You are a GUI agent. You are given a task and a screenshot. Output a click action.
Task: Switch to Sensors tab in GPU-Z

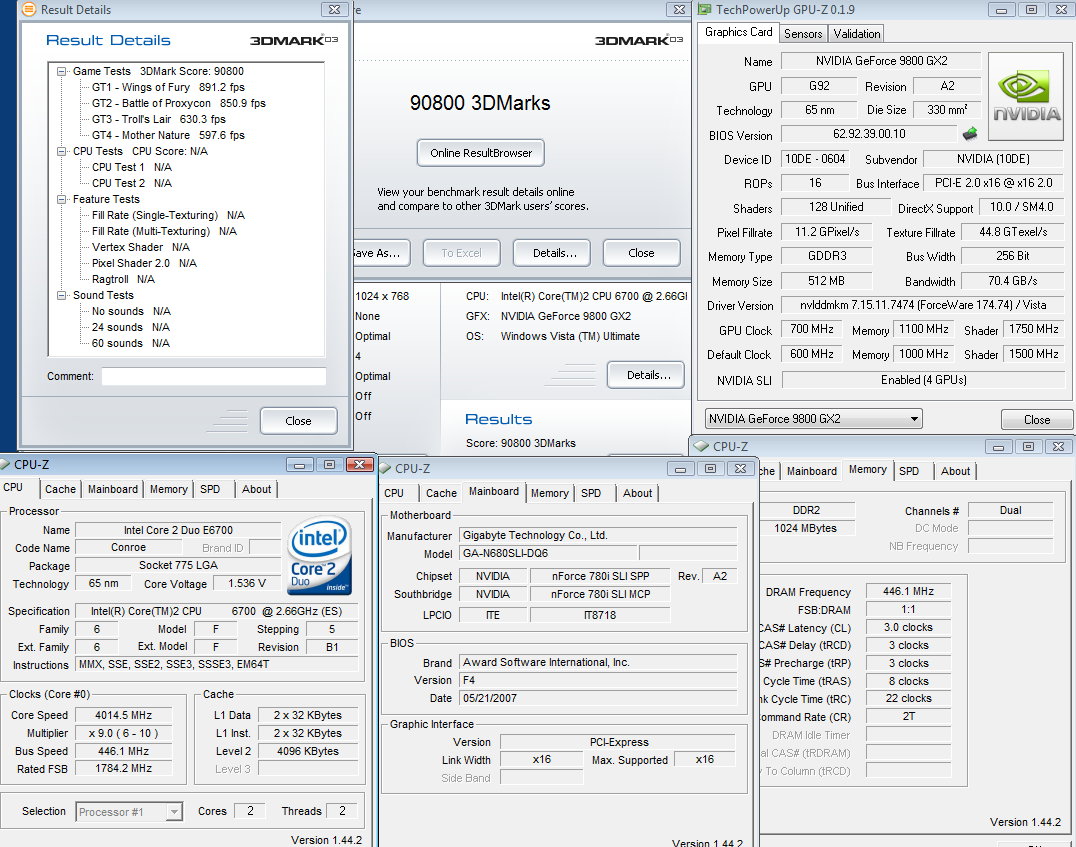click(x=803, y=34)
